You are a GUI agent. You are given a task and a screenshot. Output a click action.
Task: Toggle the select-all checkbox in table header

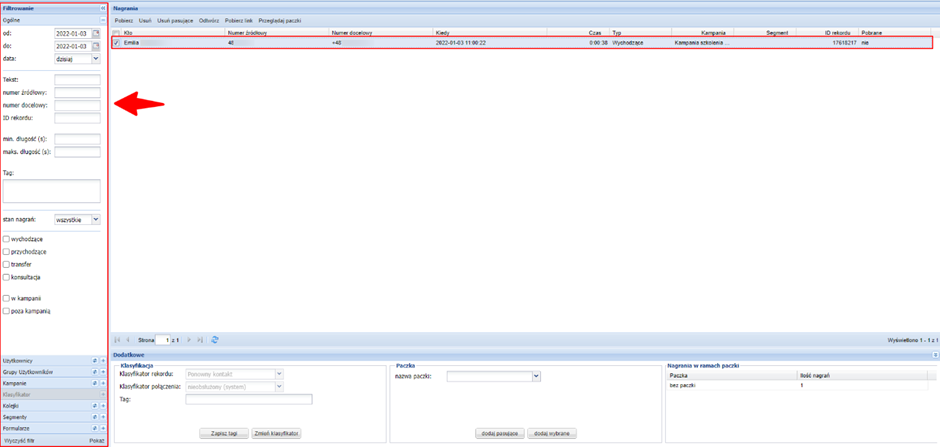[116, 32]
